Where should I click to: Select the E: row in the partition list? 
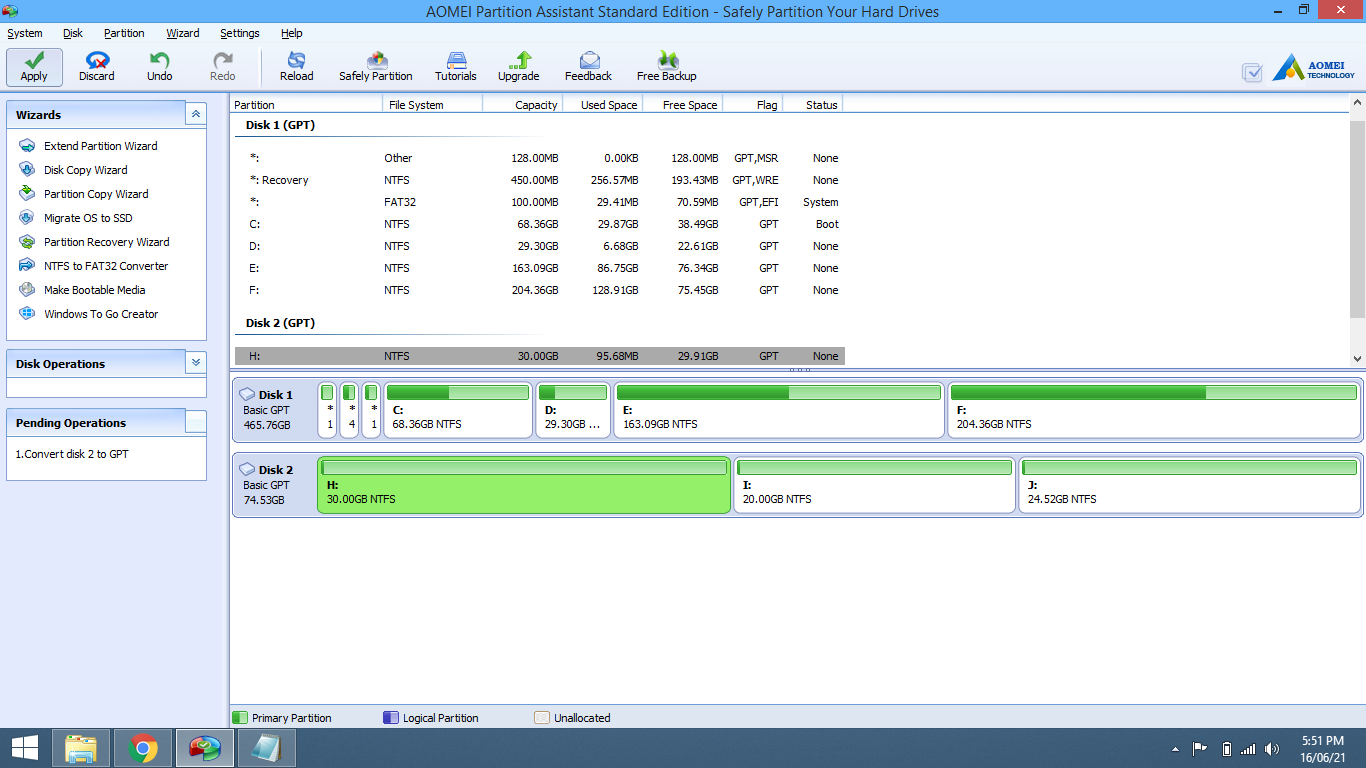pos(540,268)
